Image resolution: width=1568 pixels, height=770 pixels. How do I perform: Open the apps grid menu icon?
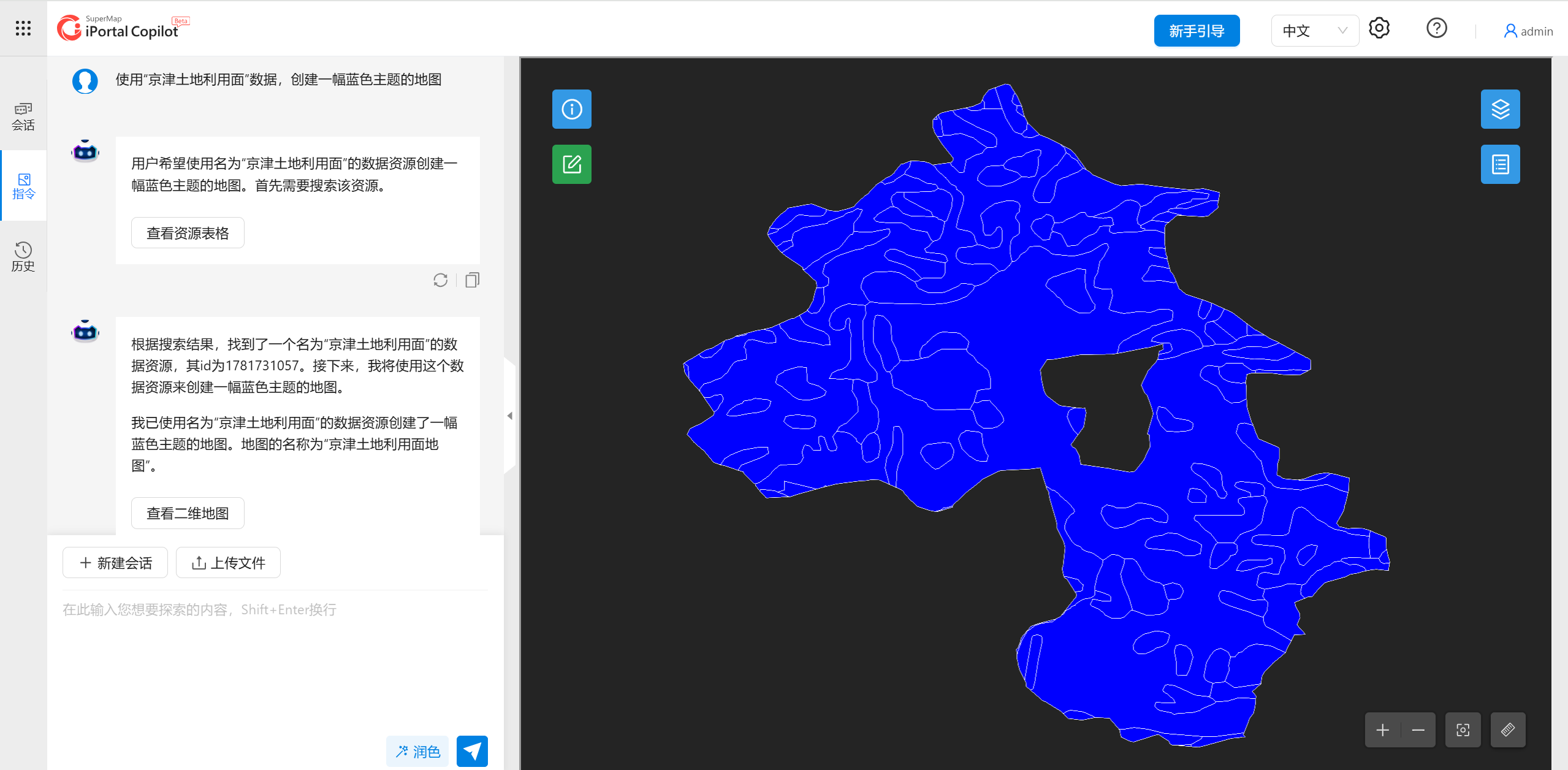point(23,28)
